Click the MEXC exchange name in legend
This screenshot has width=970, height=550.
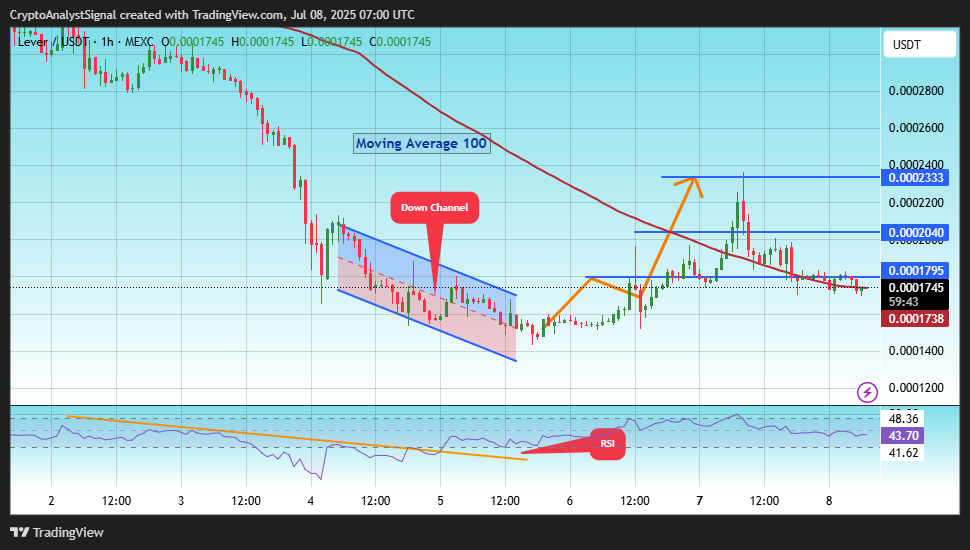click(139, 42)
